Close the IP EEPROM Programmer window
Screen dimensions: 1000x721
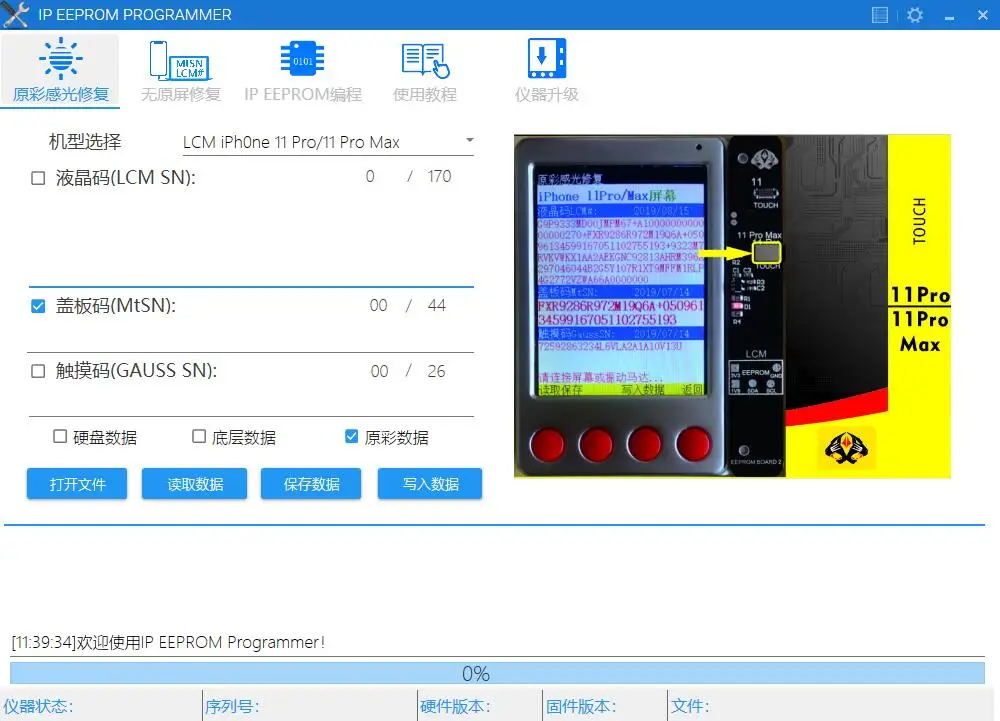tap(983, 15)
